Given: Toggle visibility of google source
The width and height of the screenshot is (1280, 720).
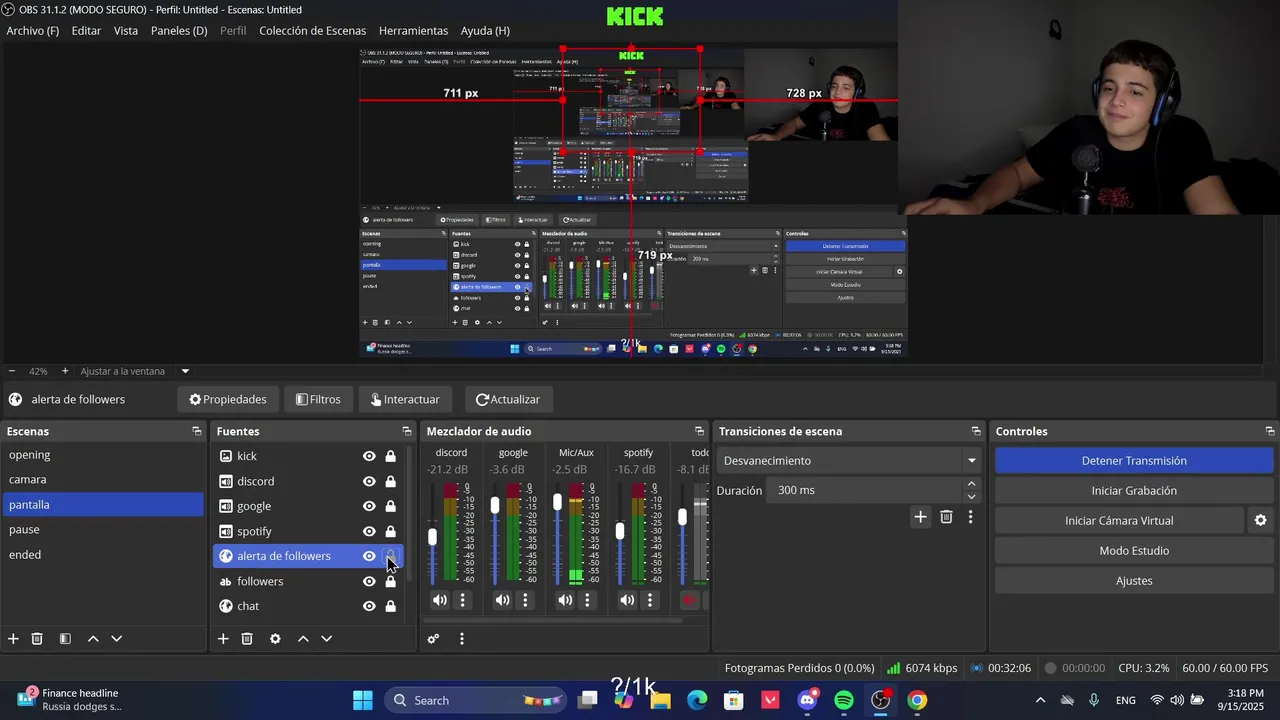Looking at the screenshot, I should pyautogui.click(x=369, y=506).
